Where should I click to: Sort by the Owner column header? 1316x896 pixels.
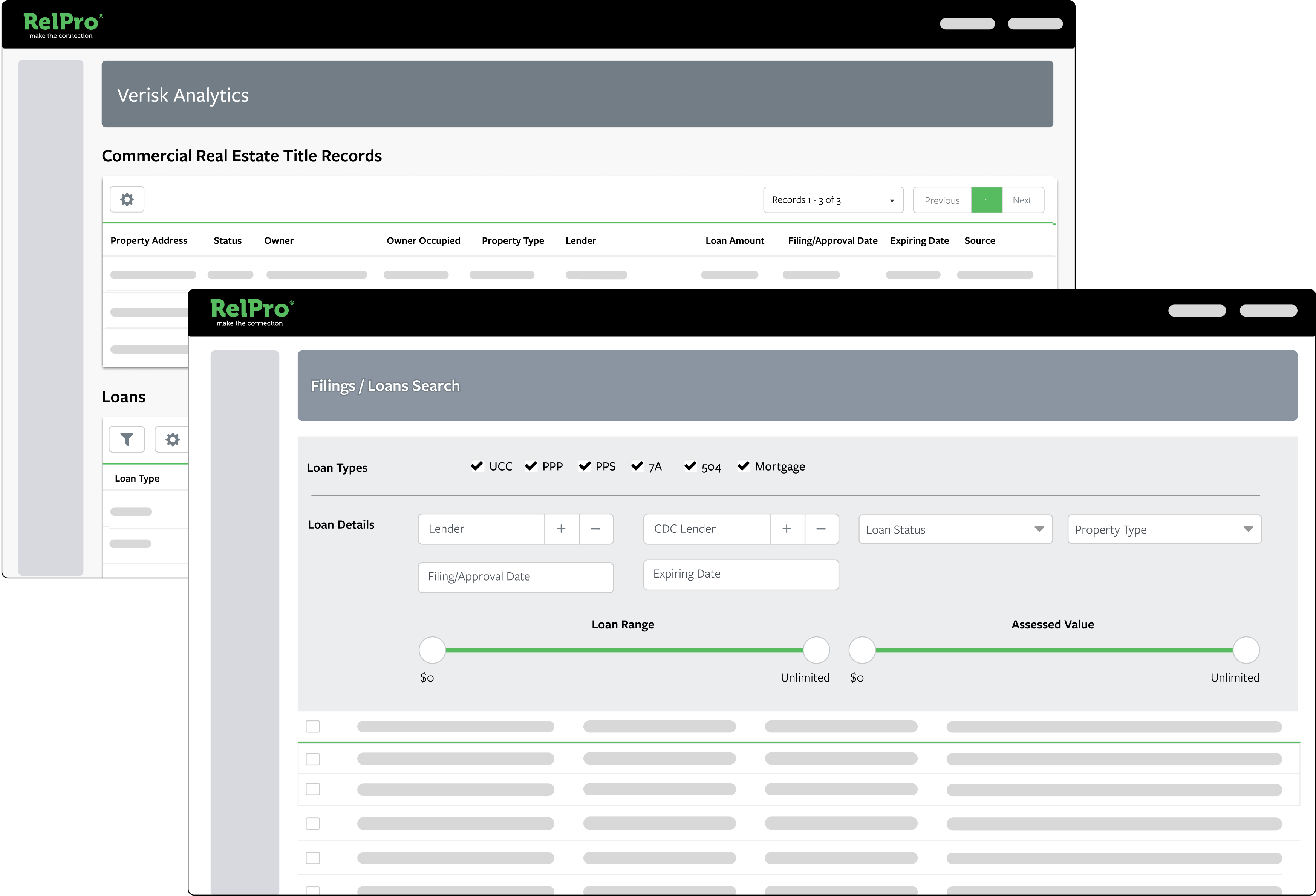[279, 240]
